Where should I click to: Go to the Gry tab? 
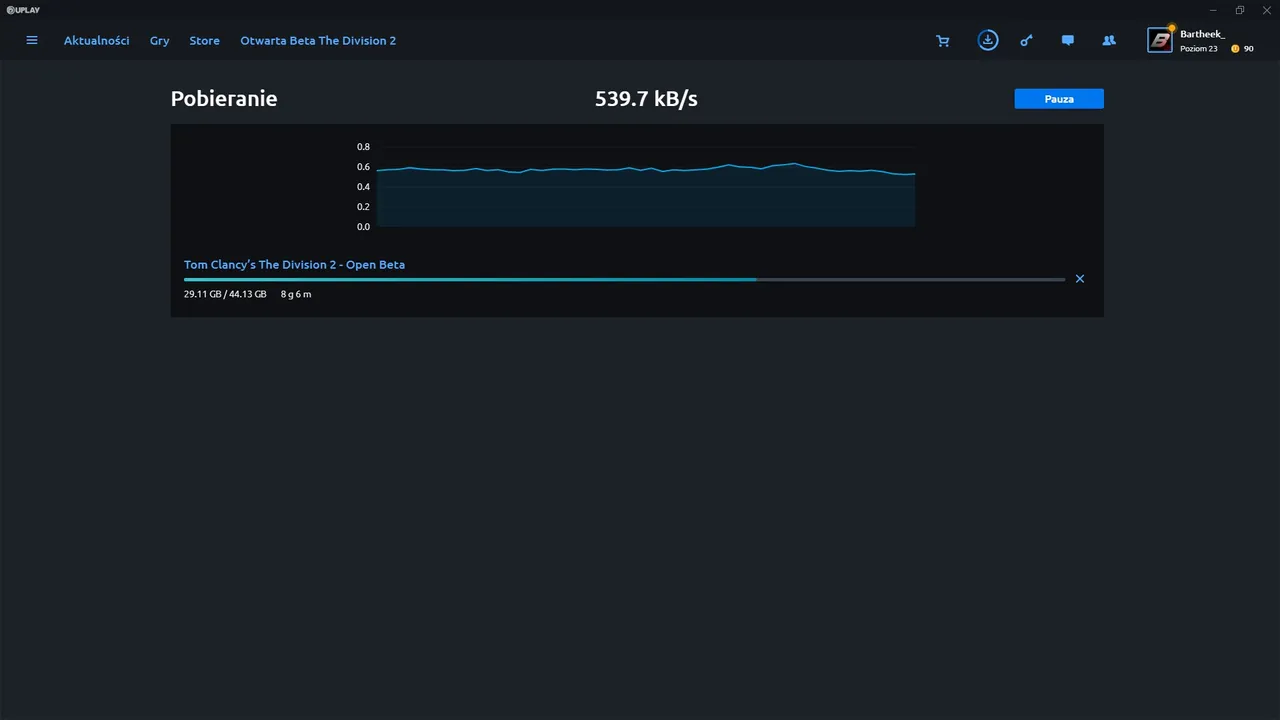(x=160, y=41)
